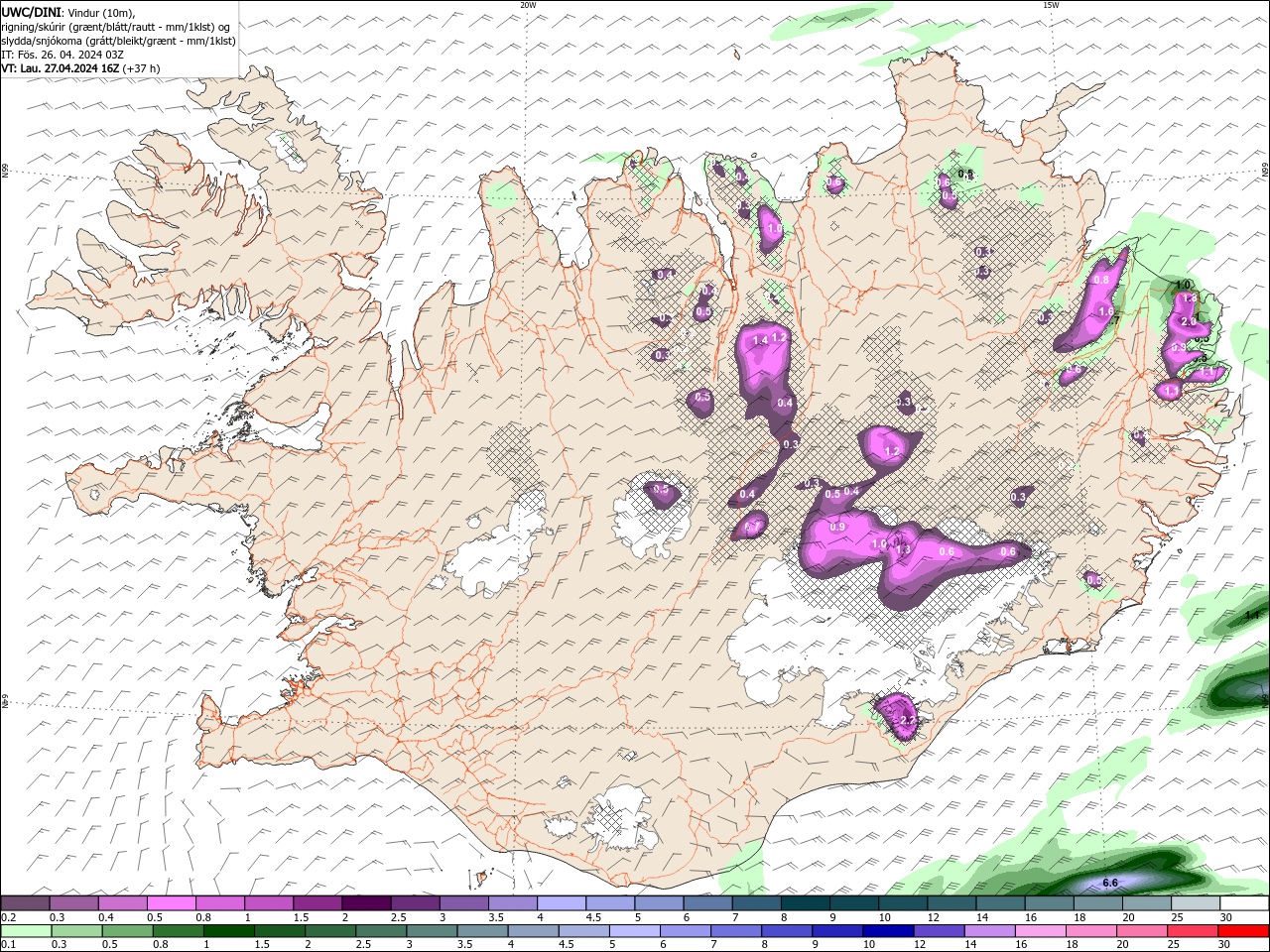Pick the dark navy blue swatch labeled 10 in lower legend

pyautogui.click(x=886, y=931)
